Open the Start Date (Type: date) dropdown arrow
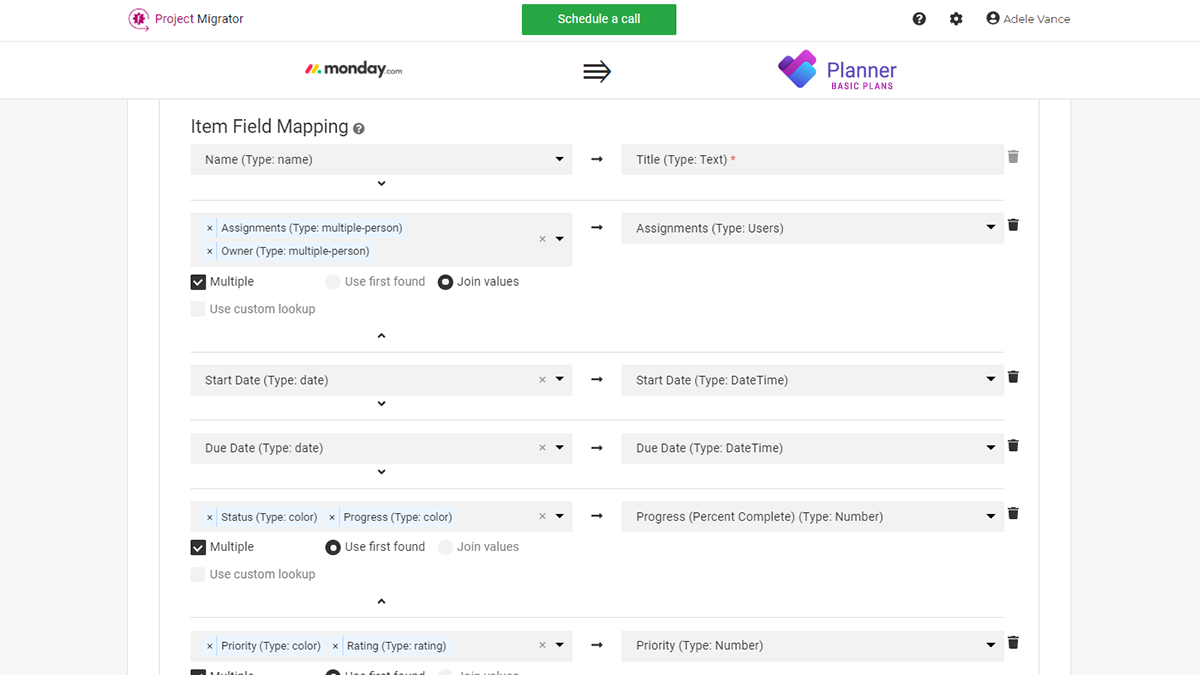 tap(560, 380)
